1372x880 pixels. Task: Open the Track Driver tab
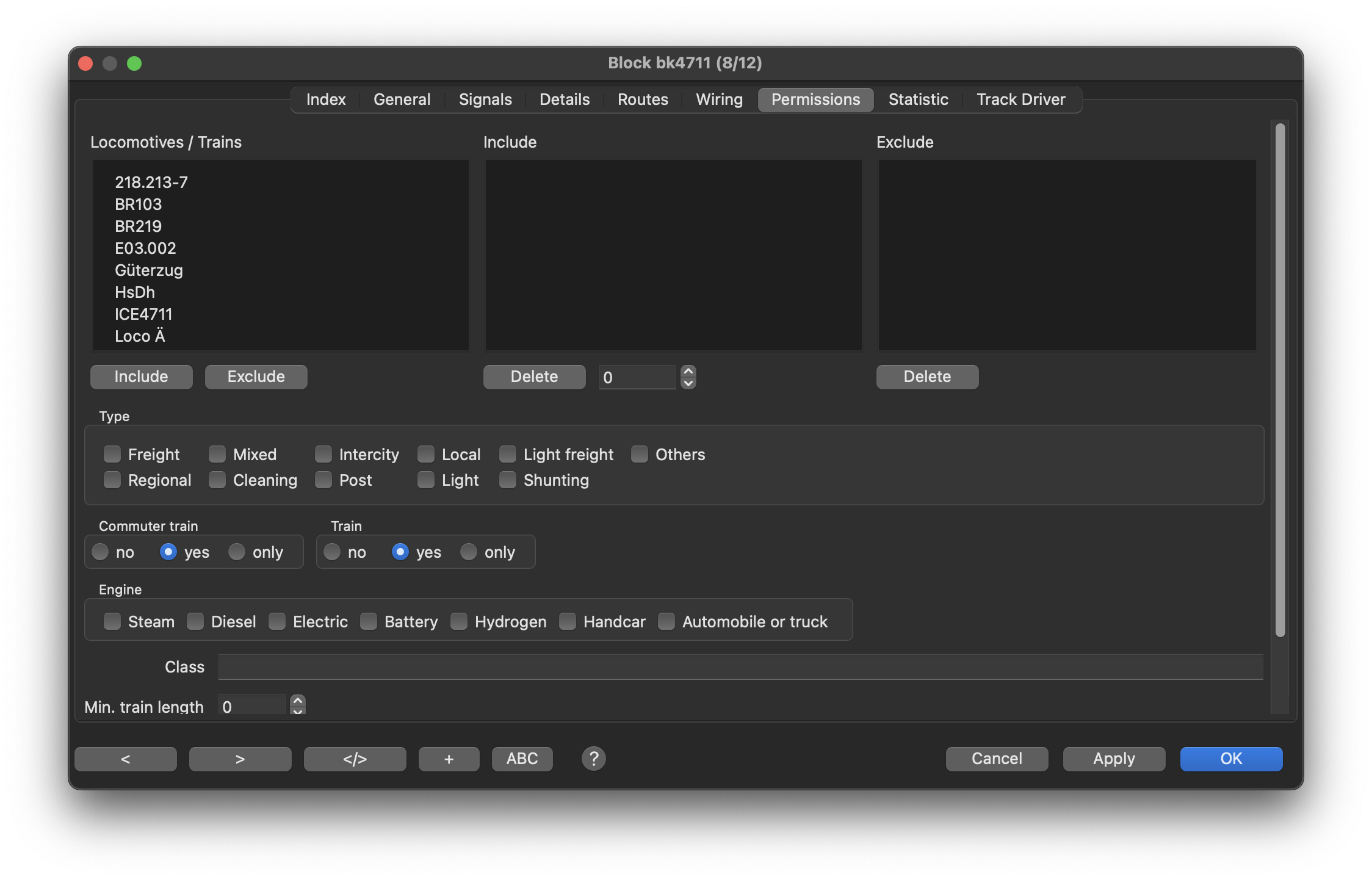[x=1020, y=99]
